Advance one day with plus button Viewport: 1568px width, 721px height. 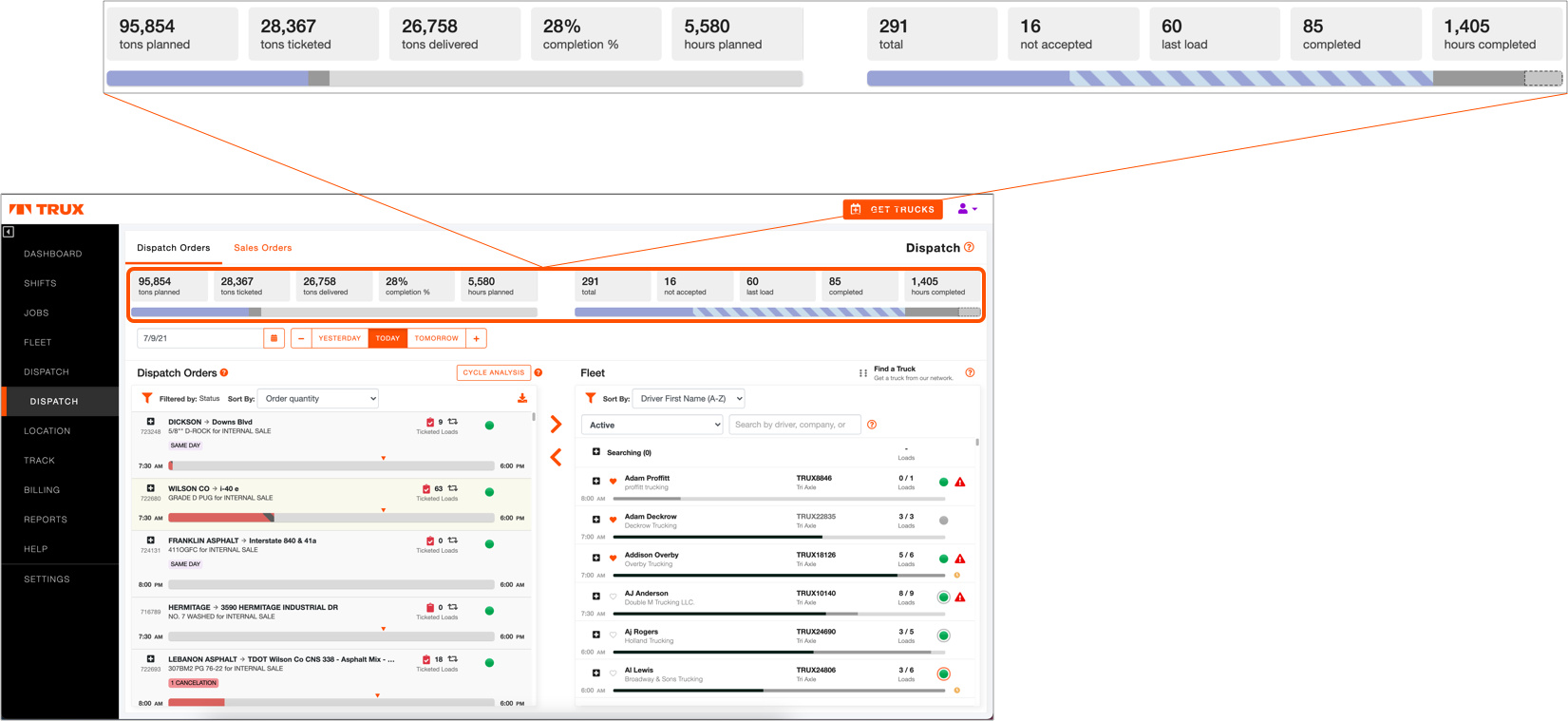(x=477, y=338)
